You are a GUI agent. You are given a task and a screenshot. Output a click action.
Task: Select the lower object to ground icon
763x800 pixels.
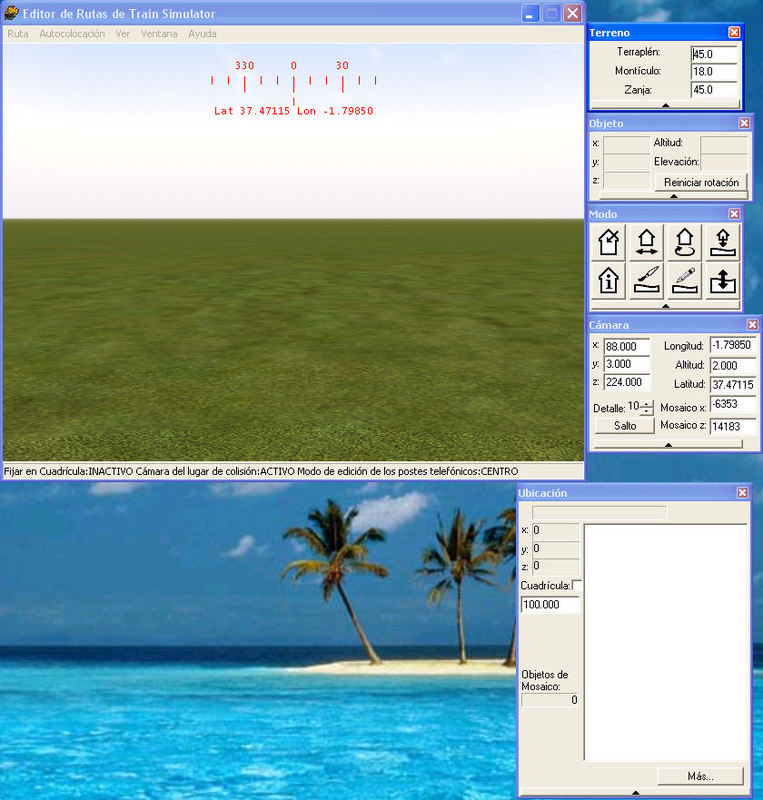(721, 242)
